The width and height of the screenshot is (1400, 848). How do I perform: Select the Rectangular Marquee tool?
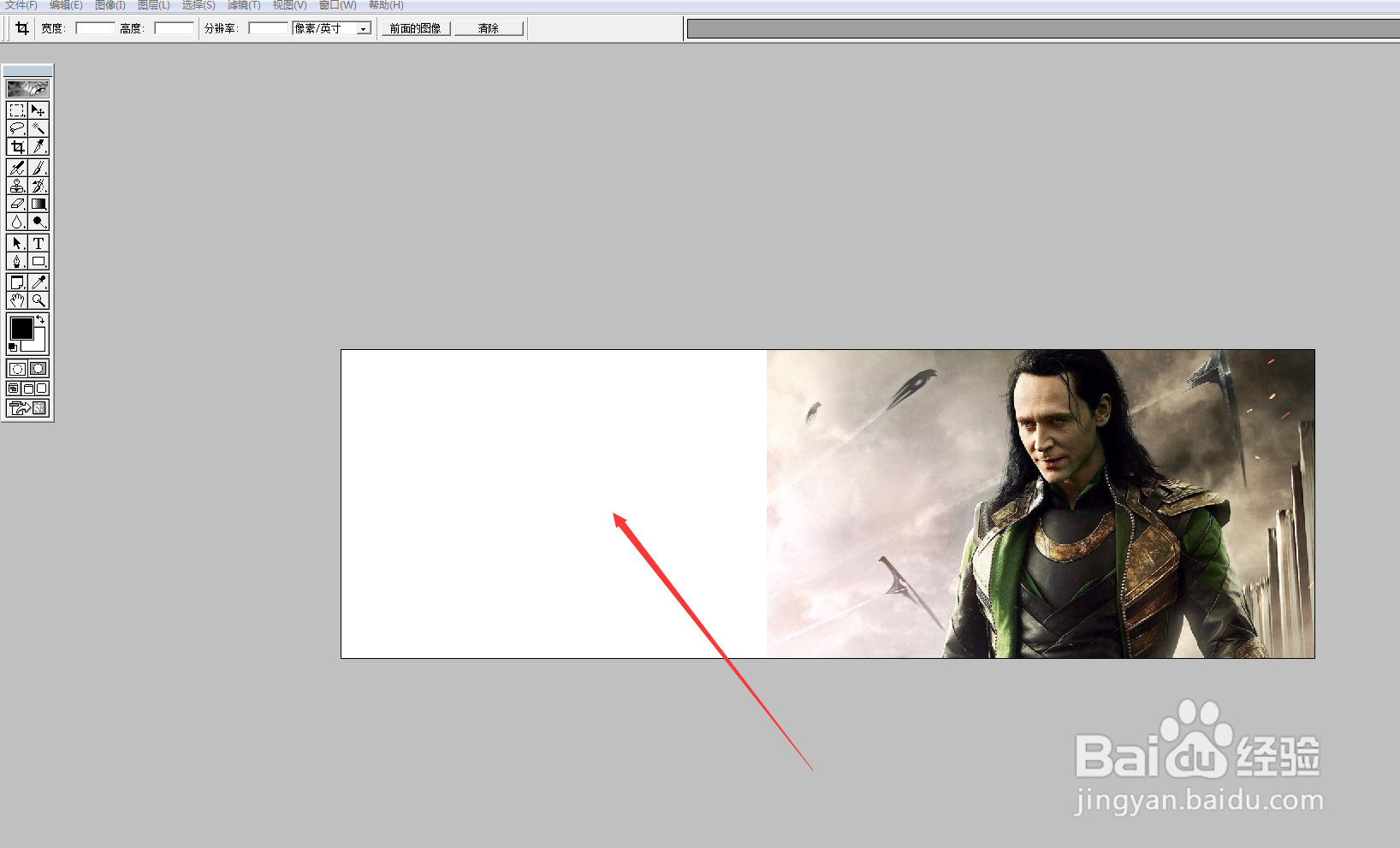click(x=17, y=110)
